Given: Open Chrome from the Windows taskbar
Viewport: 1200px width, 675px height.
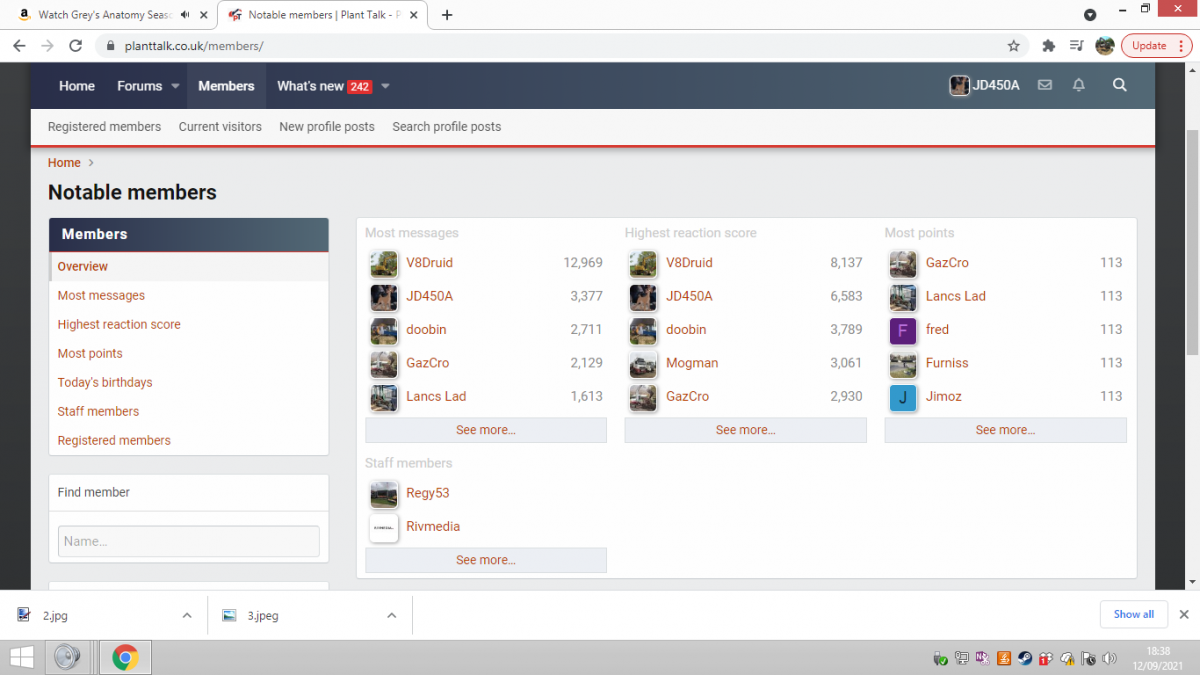Looking at the screenshot, I should coord(125,657).
